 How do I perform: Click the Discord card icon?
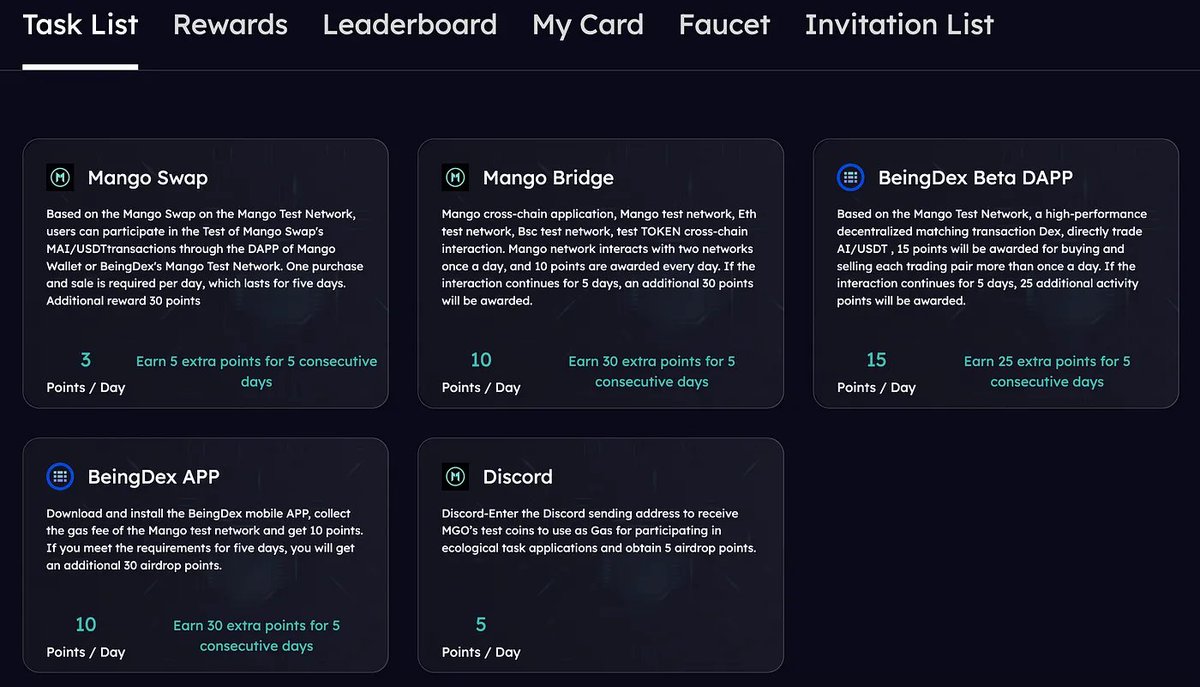[455, 476]
